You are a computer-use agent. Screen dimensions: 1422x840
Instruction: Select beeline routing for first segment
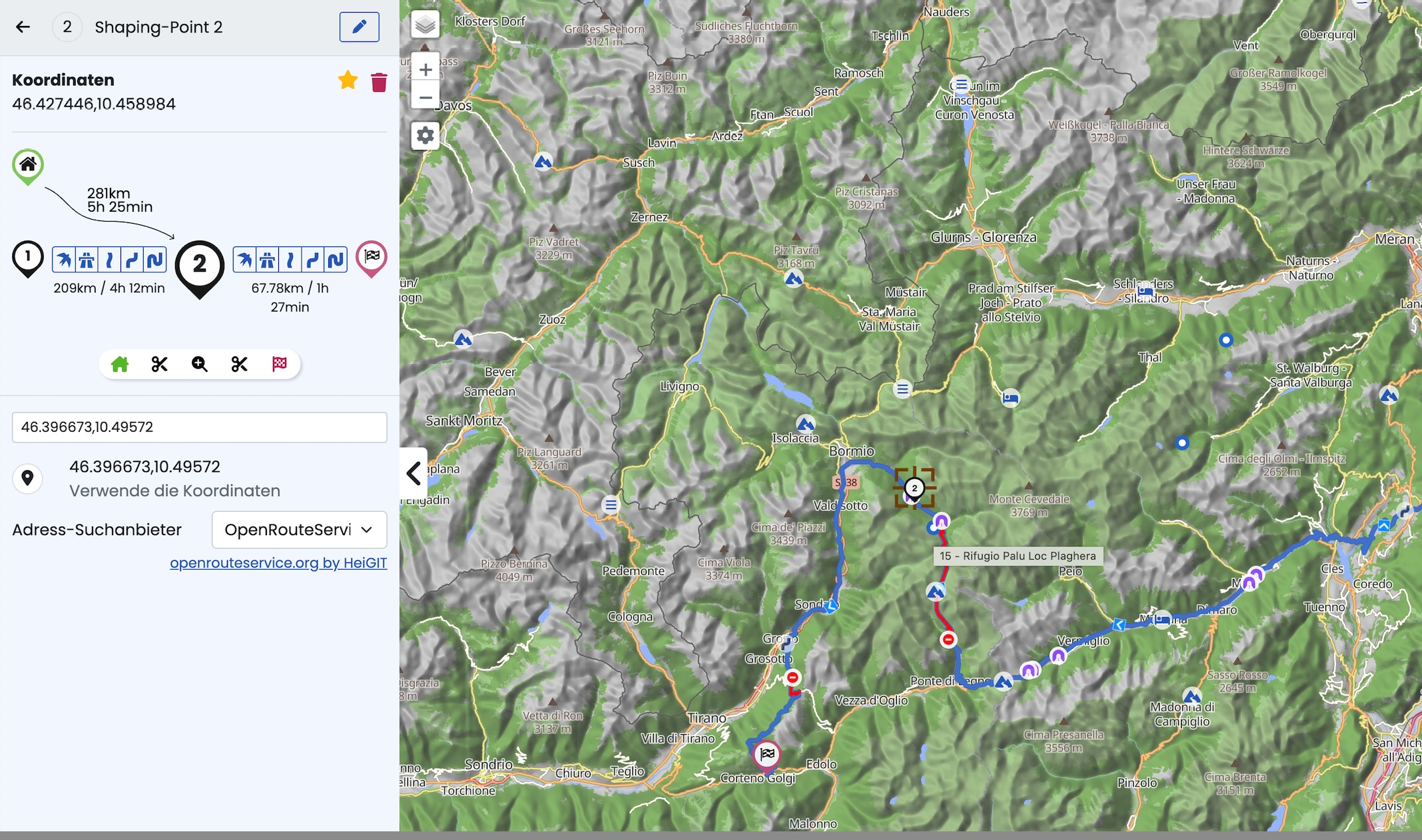(x=64, y=260)
